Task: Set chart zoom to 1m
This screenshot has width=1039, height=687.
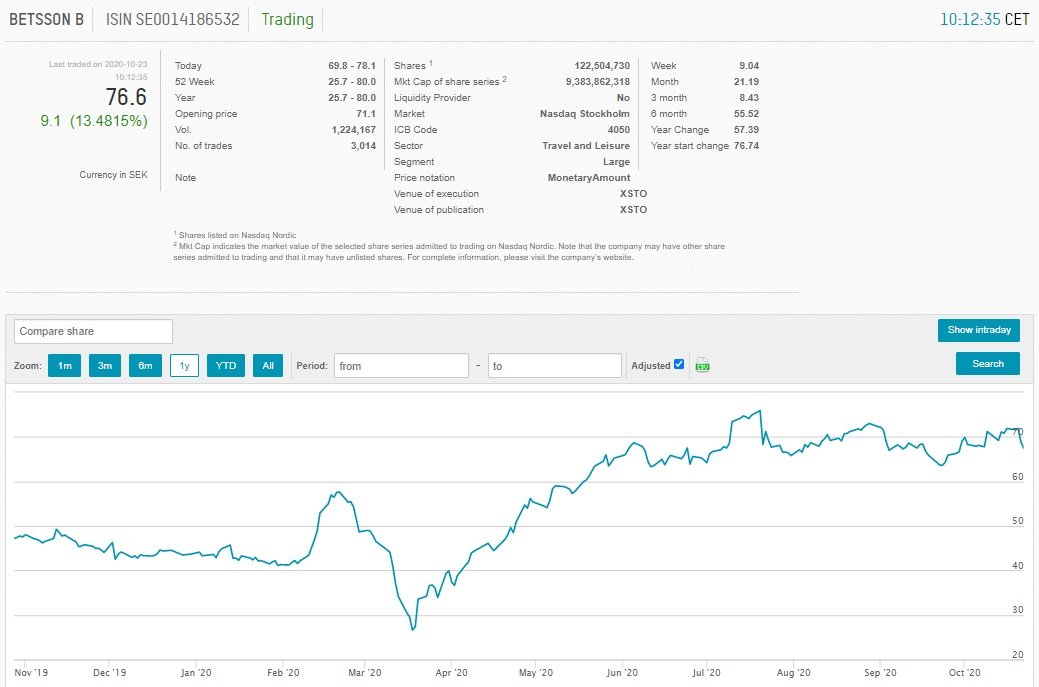Action: (64, 366)
